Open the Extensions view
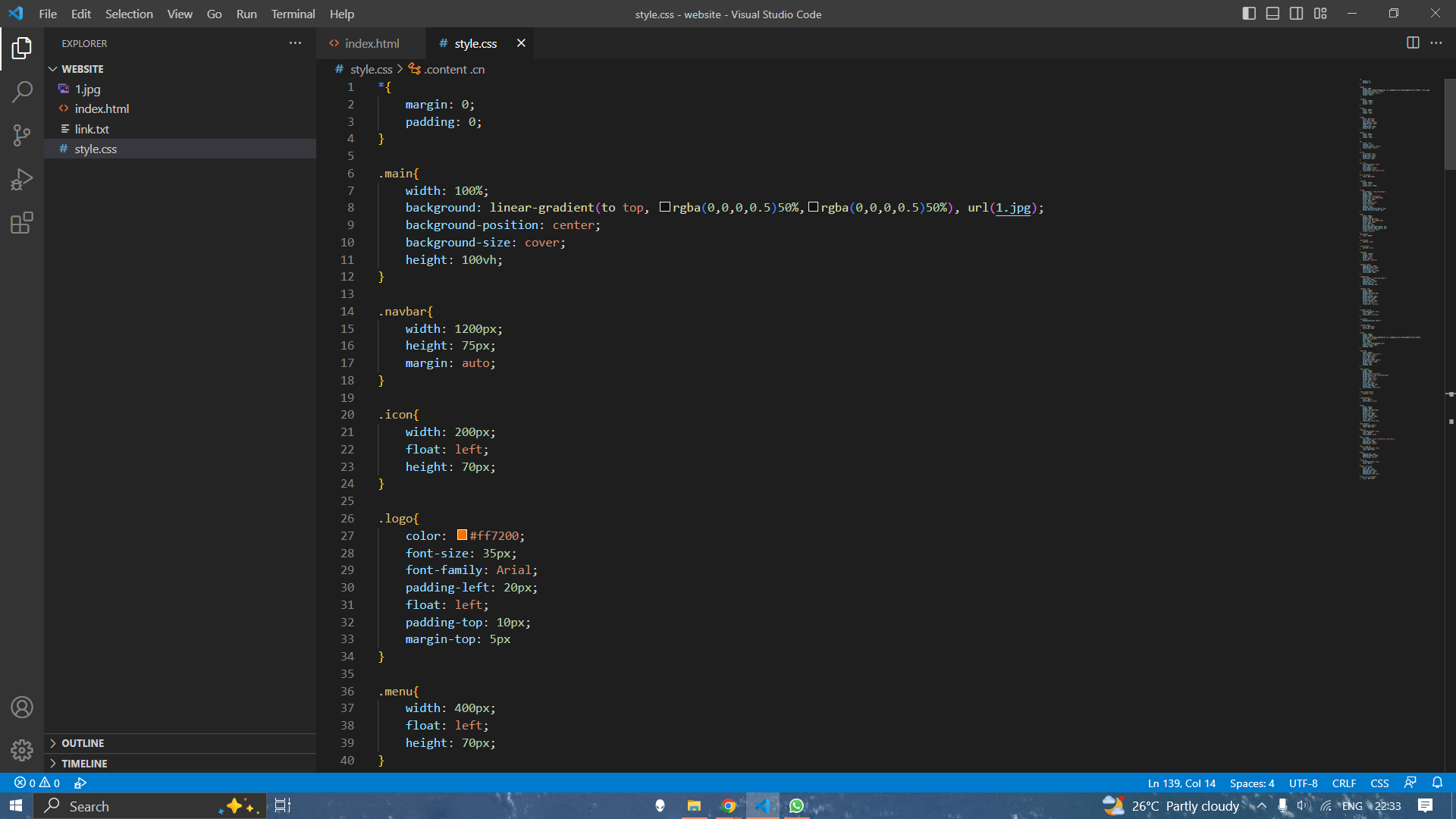1456x819 pixels. click(22, 222)
